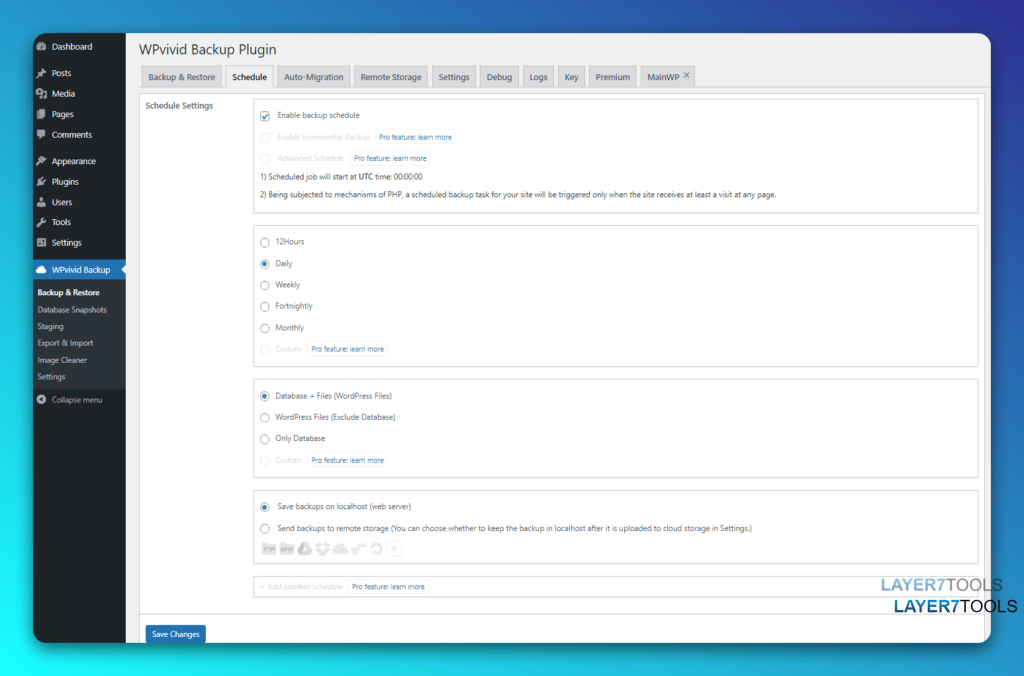Open Pro feature link beside Incremental Backup
Image resolution: width=1024 pixels, height=676 pixels.
point(415,137)
